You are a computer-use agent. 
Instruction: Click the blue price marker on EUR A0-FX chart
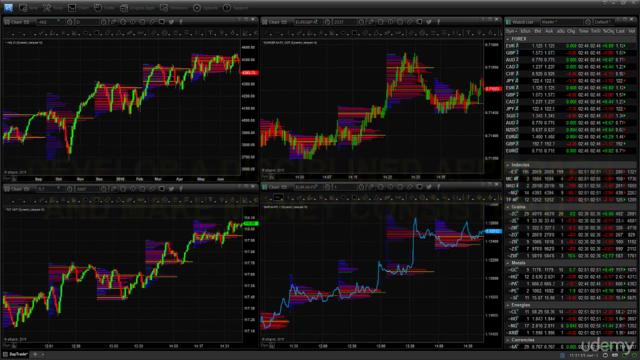(x=493, y=231)
